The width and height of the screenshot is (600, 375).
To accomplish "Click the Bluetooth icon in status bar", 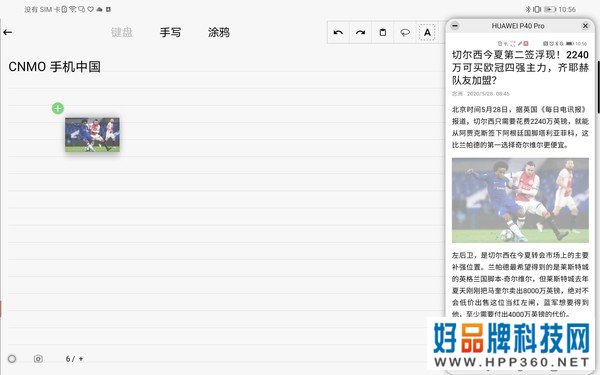I will click(x=528, y=9).
